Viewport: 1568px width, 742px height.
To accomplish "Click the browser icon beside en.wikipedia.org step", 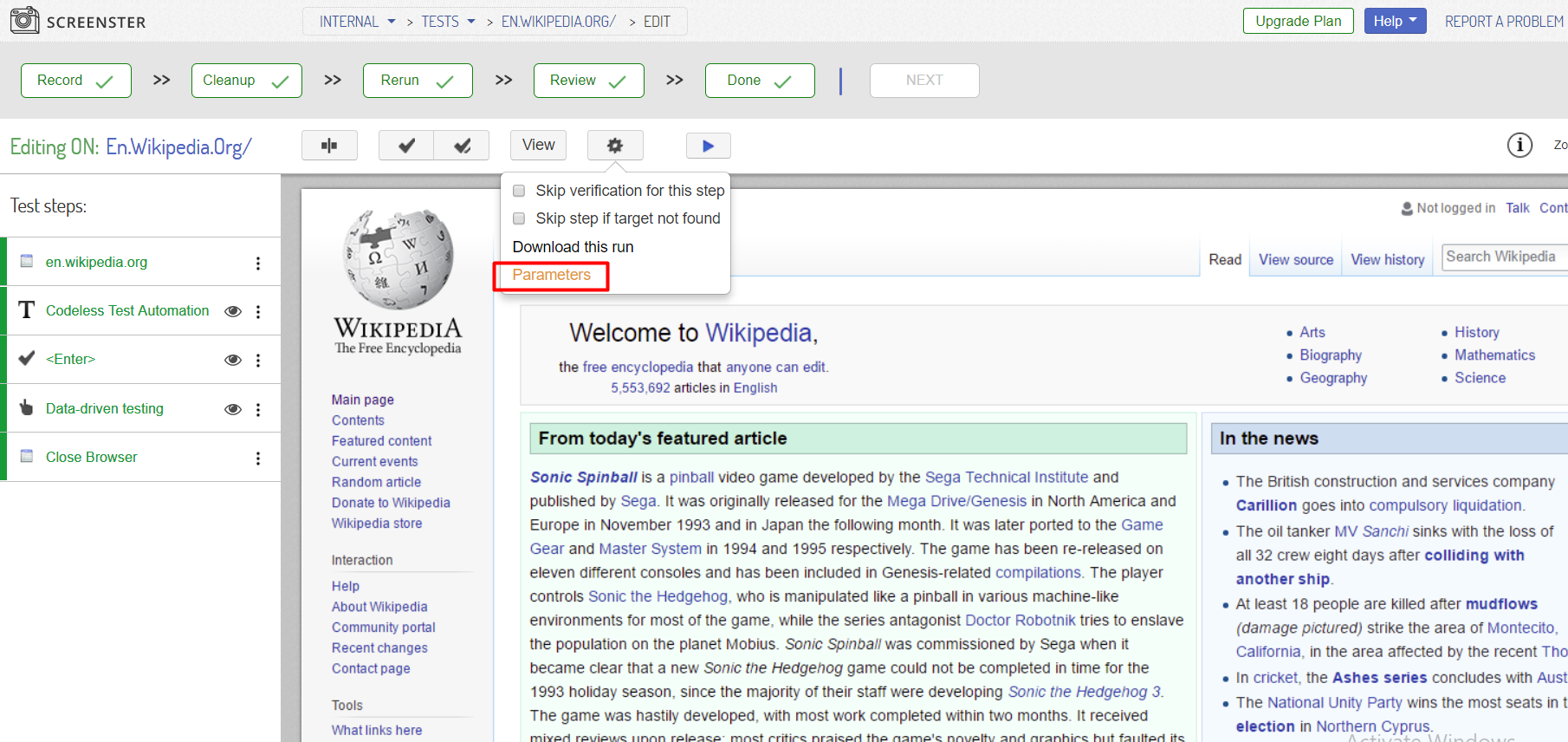I will (27, 261).
